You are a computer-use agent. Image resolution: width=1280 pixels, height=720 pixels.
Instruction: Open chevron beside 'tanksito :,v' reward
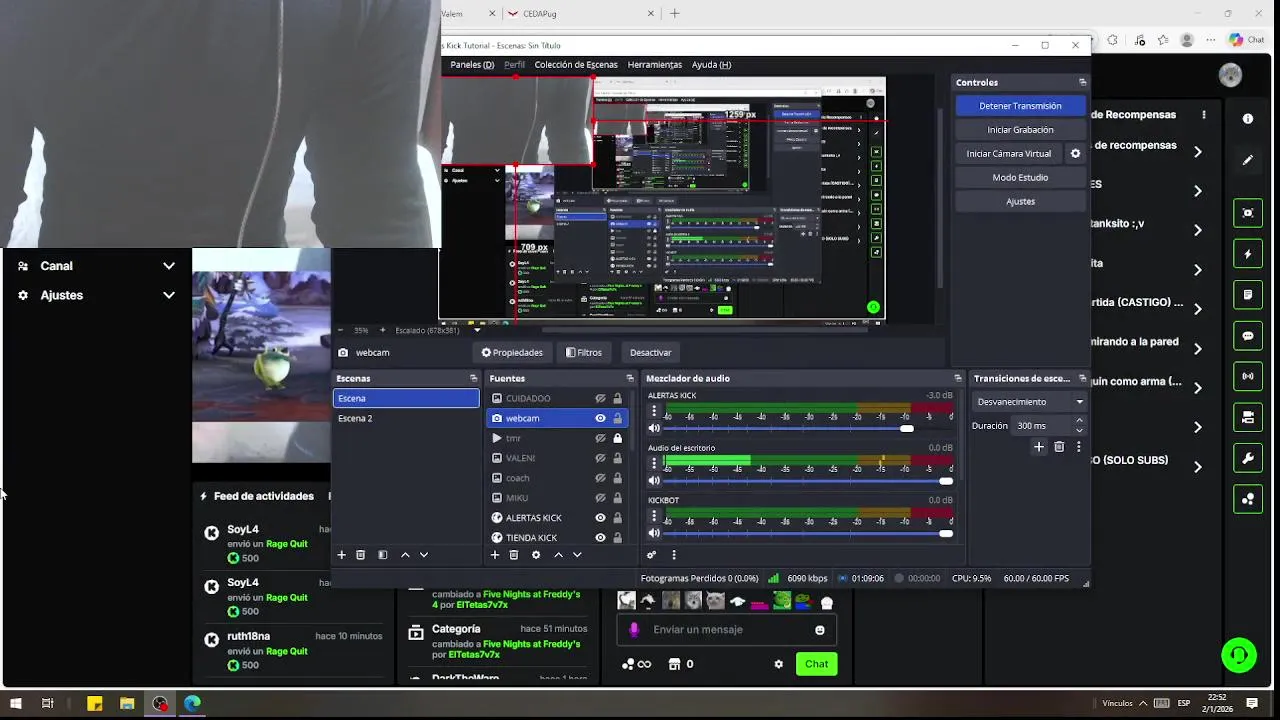click(1197, 230)
